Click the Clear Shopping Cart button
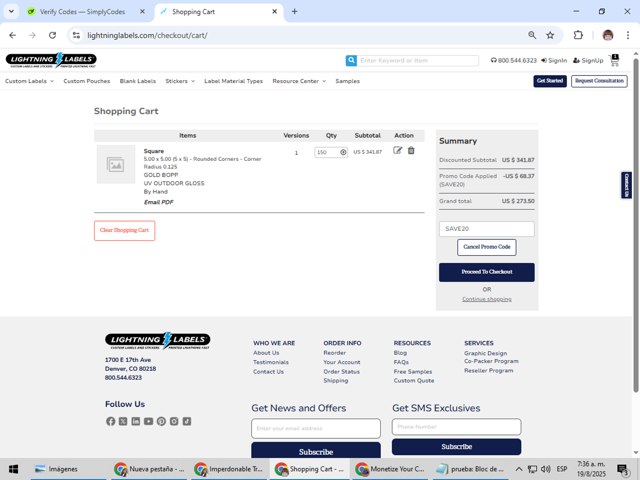This screenshot has height=480, width=640. click(x=124, y=231)
